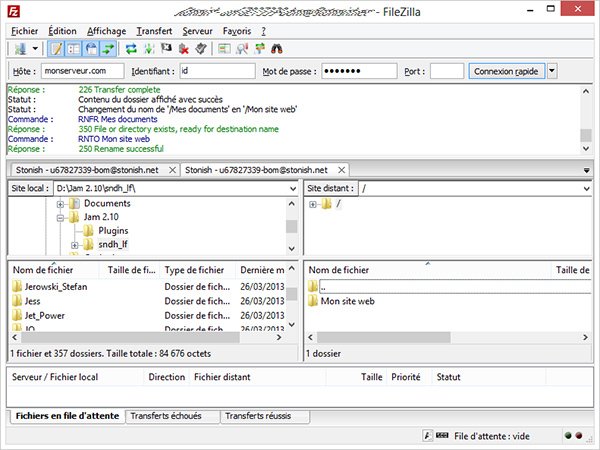Image resolution: width=600 pixels, height=450 pixels.
Task: Click the process queue icon
Action: (149, 48)
